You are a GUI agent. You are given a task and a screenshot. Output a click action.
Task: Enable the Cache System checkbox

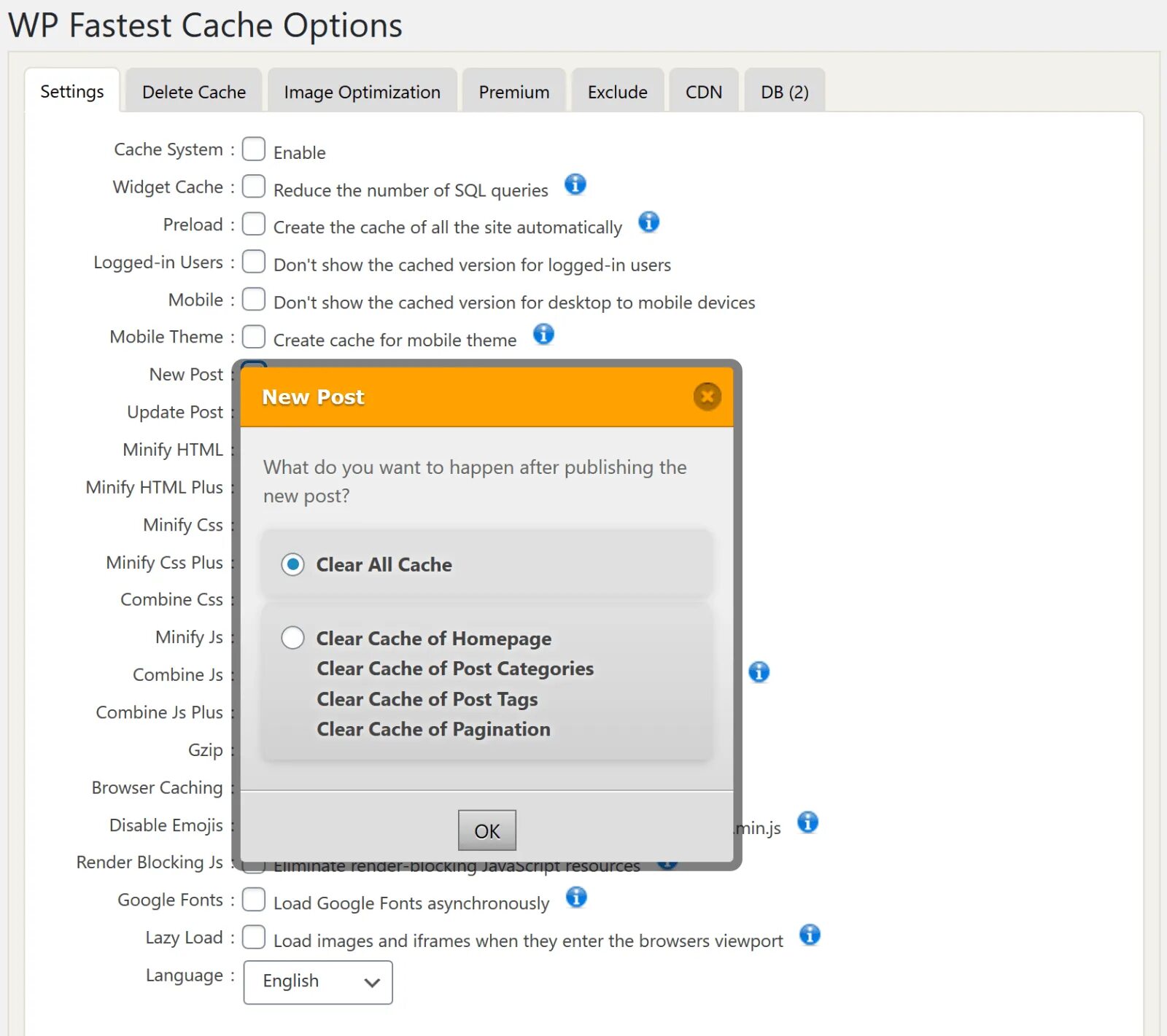pos(254,149)
